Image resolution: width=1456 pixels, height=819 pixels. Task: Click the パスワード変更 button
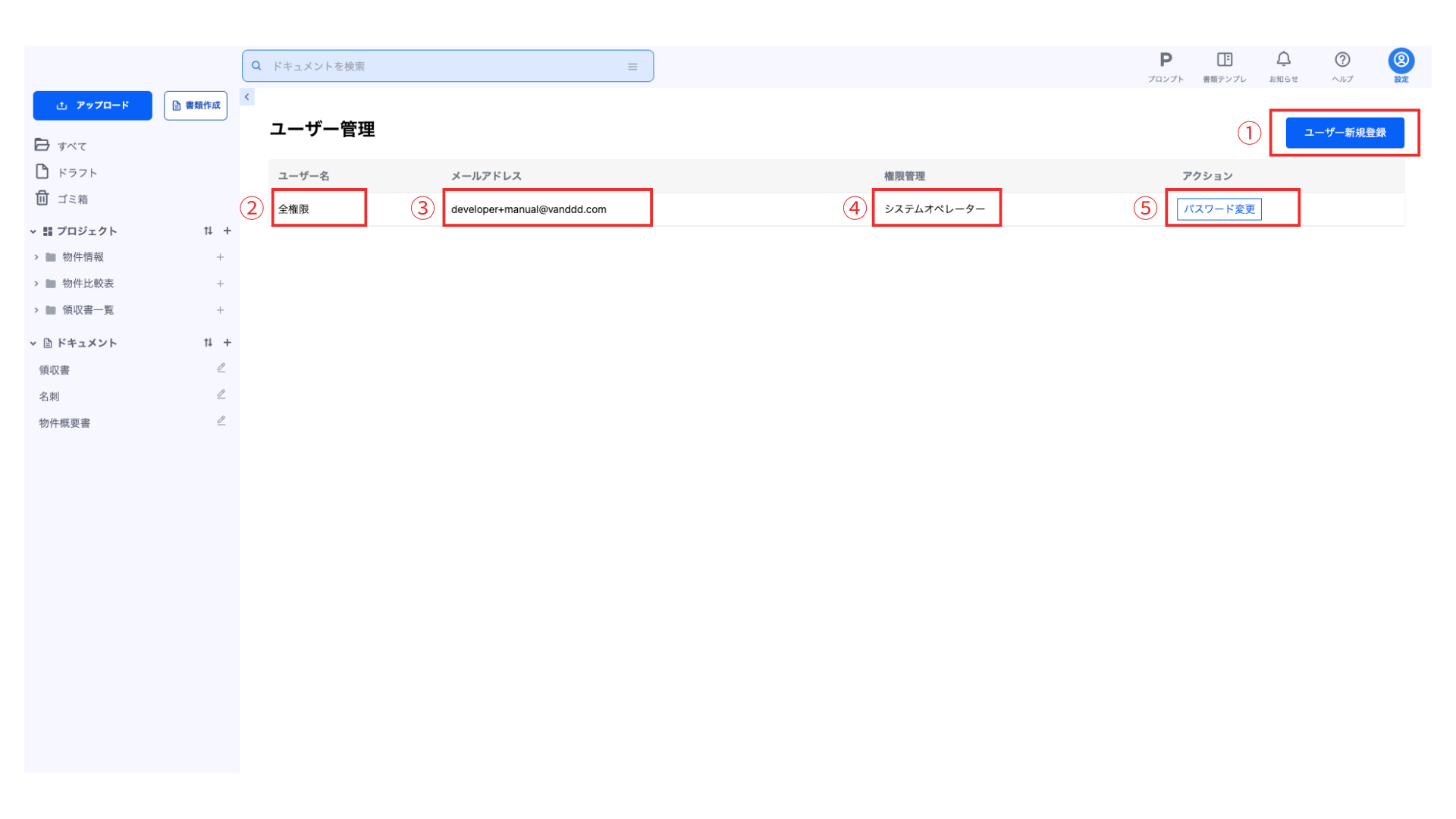tap(1219, 209)
